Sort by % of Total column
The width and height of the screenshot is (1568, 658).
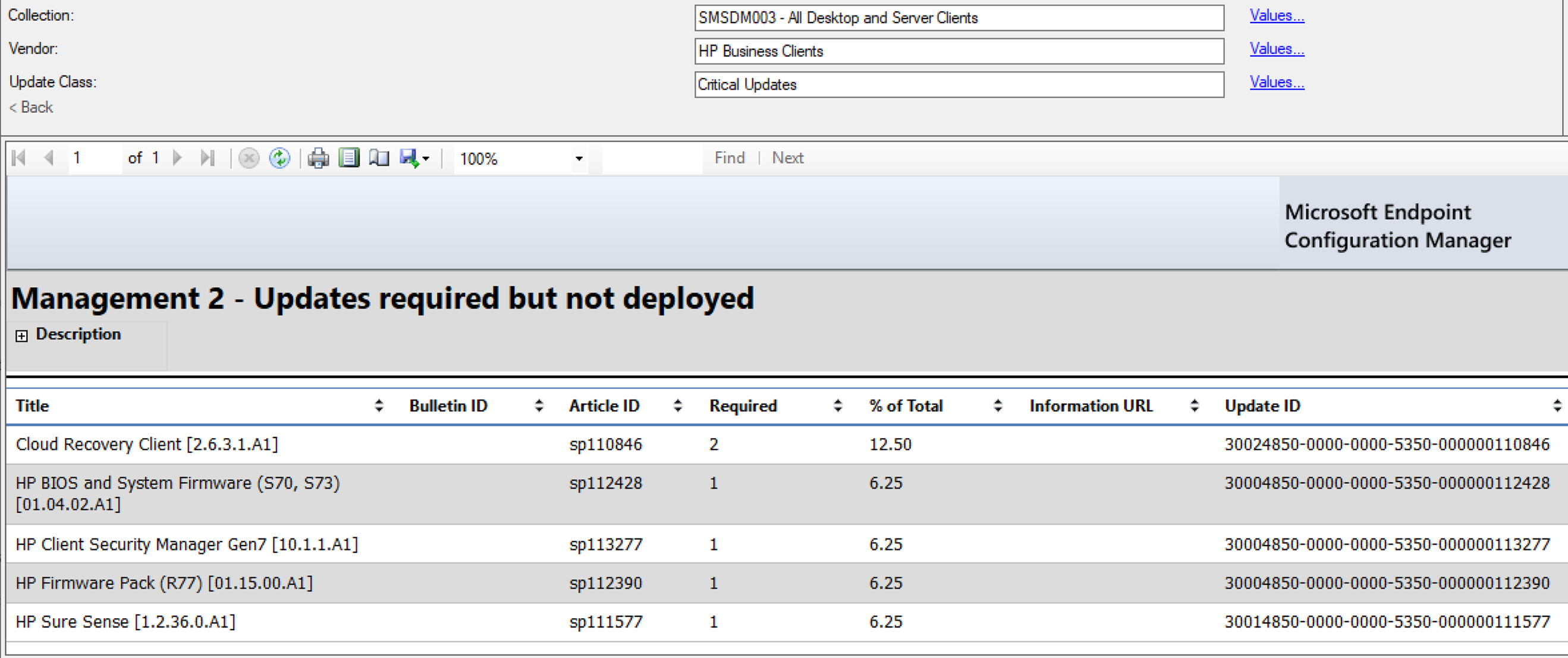pos(998,406)
